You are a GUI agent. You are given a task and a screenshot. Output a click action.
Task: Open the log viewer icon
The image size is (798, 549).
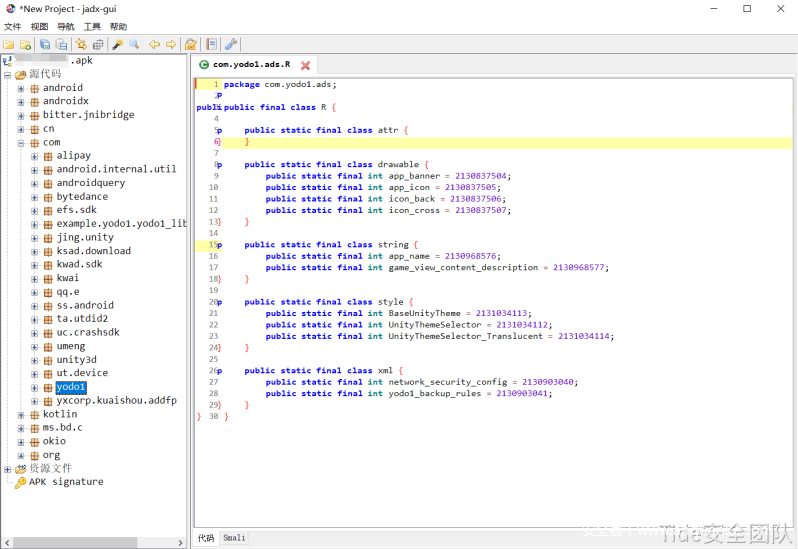[x=211, y=44]
